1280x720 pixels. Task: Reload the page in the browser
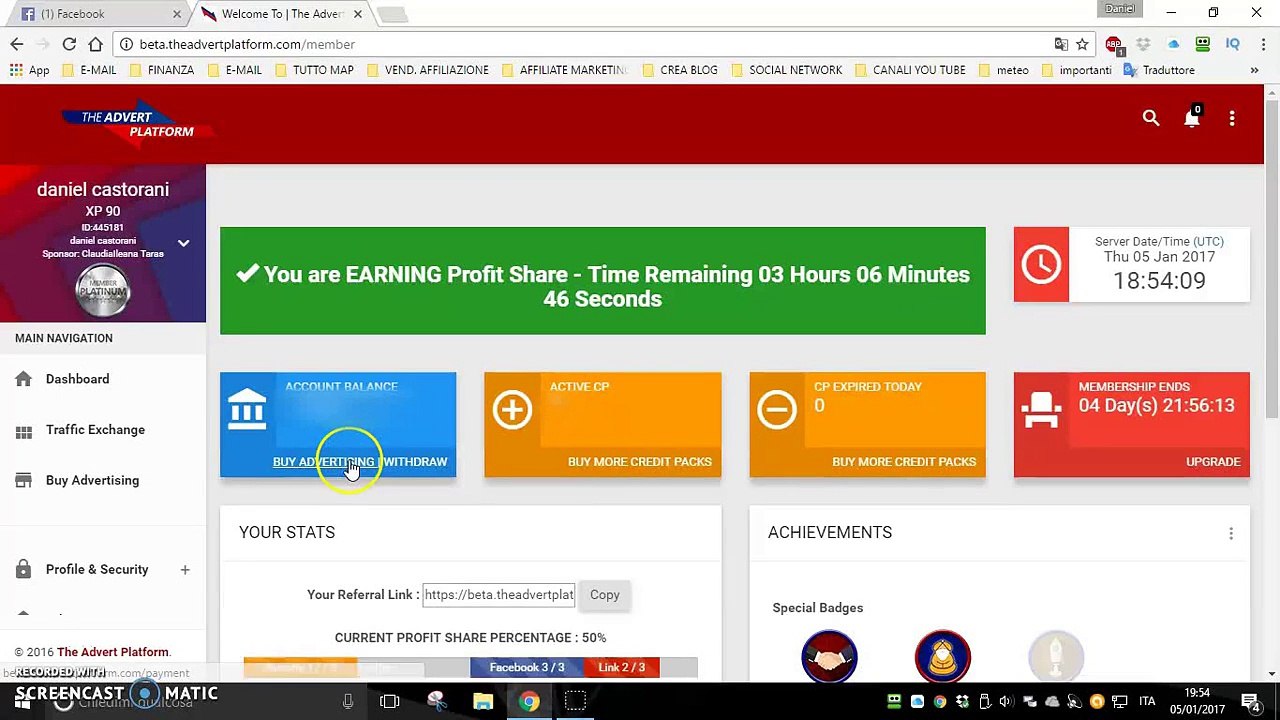pyautogui.click(x=69, y=44)
